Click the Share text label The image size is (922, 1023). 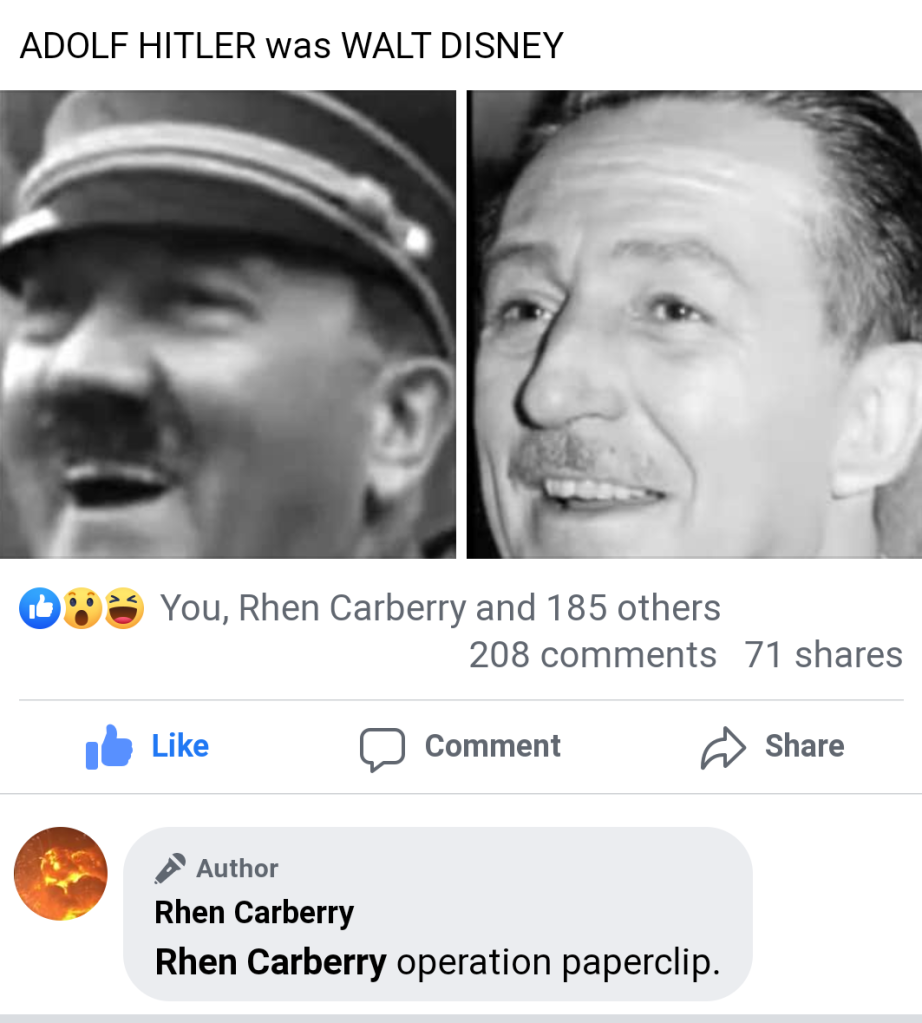(x=805, y=746)
